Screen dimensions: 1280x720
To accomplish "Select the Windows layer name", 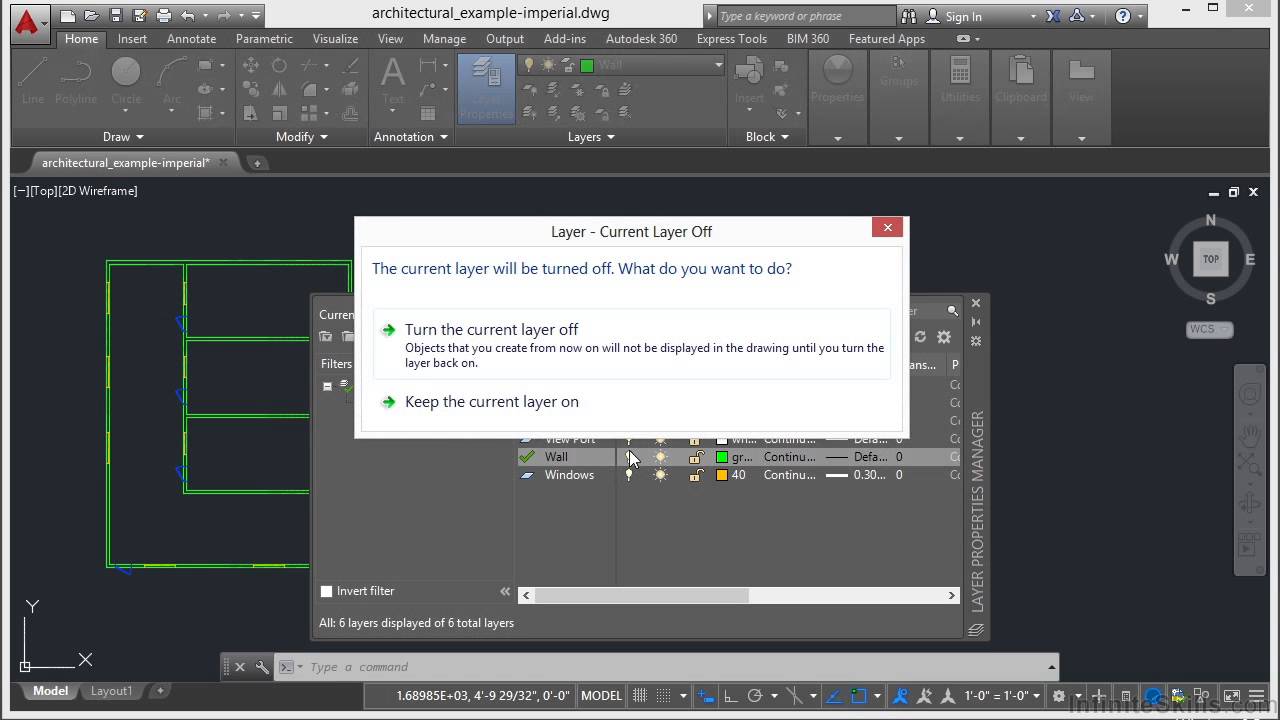I will click(x=569, y=475).
